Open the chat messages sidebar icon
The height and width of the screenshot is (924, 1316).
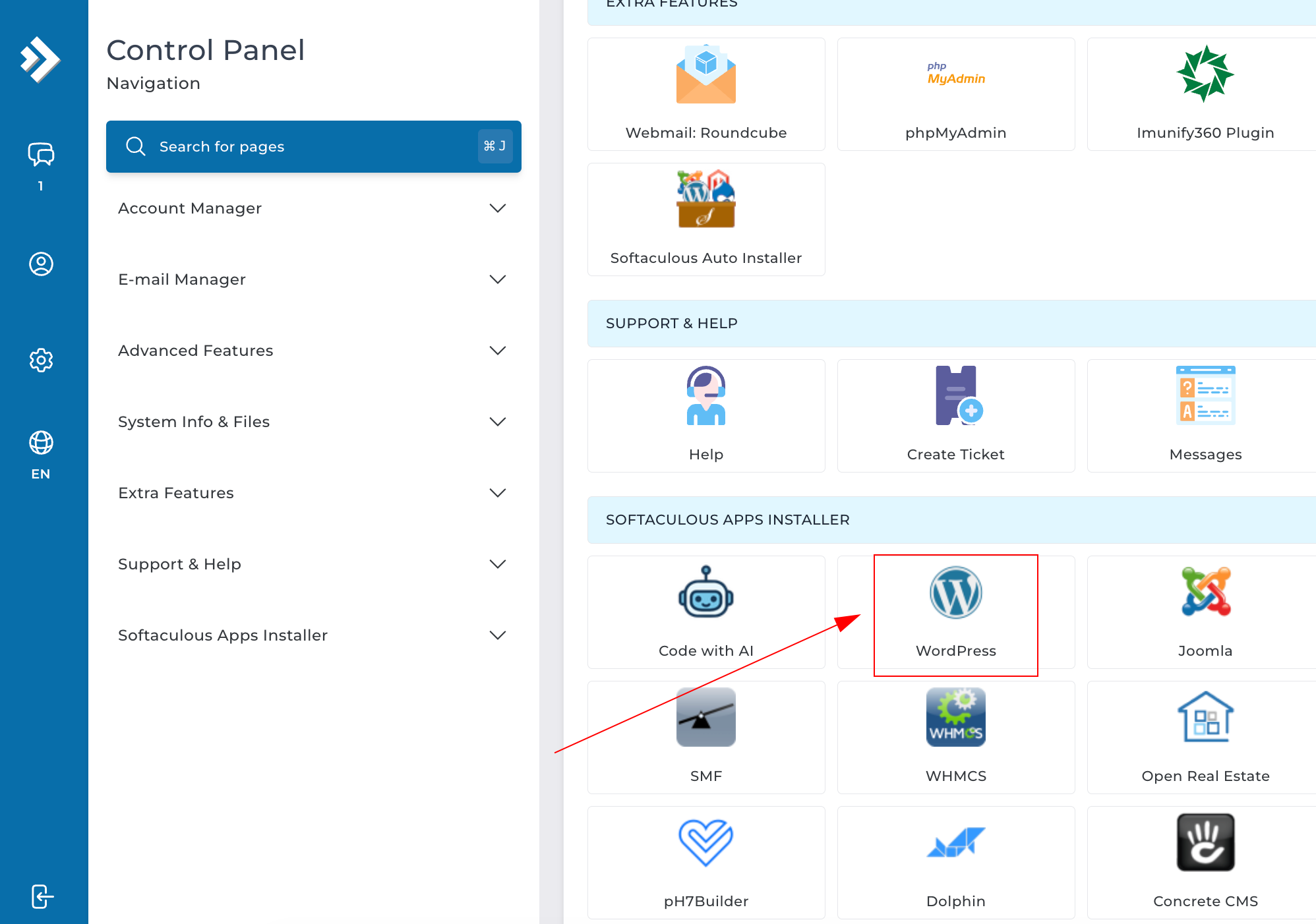pos(41,154)
